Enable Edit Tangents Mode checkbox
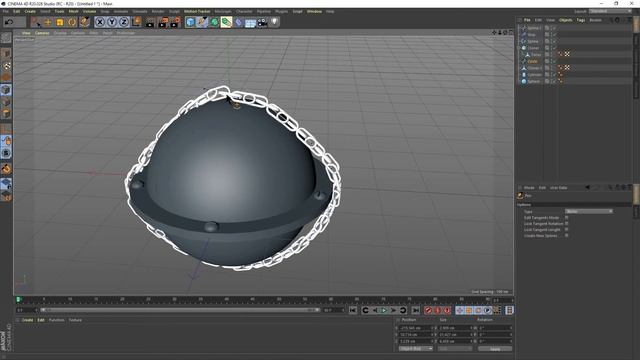This screenshot has width=640, height=360. click(x=567, y=218)
